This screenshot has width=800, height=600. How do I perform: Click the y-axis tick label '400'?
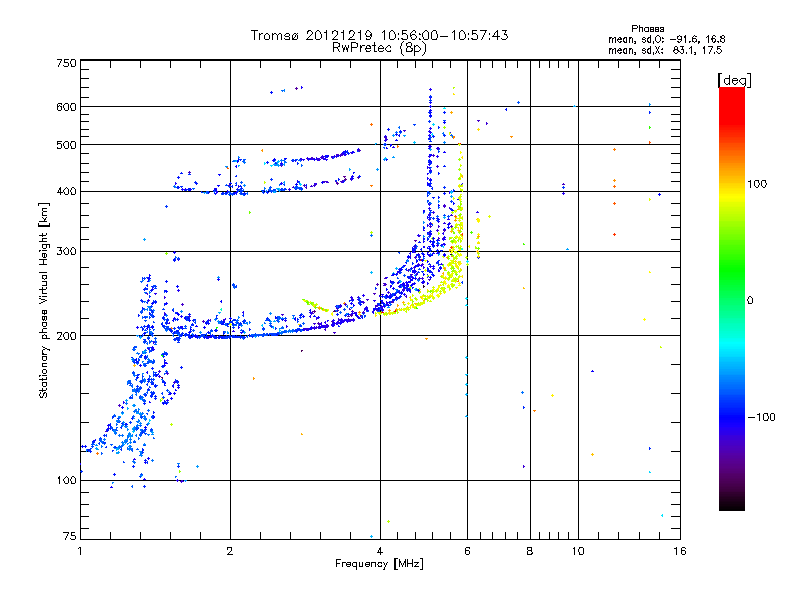66,191
